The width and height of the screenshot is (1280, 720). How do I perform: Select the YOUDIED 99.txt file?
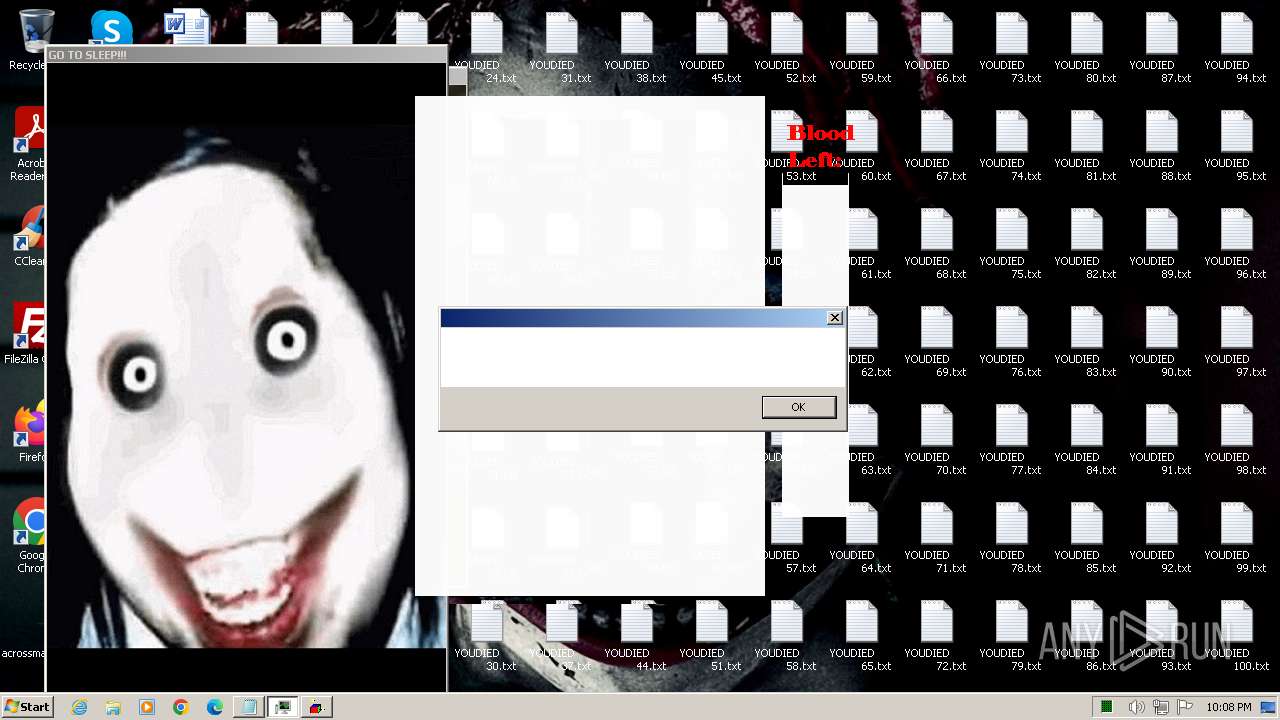pos(1236,538)
